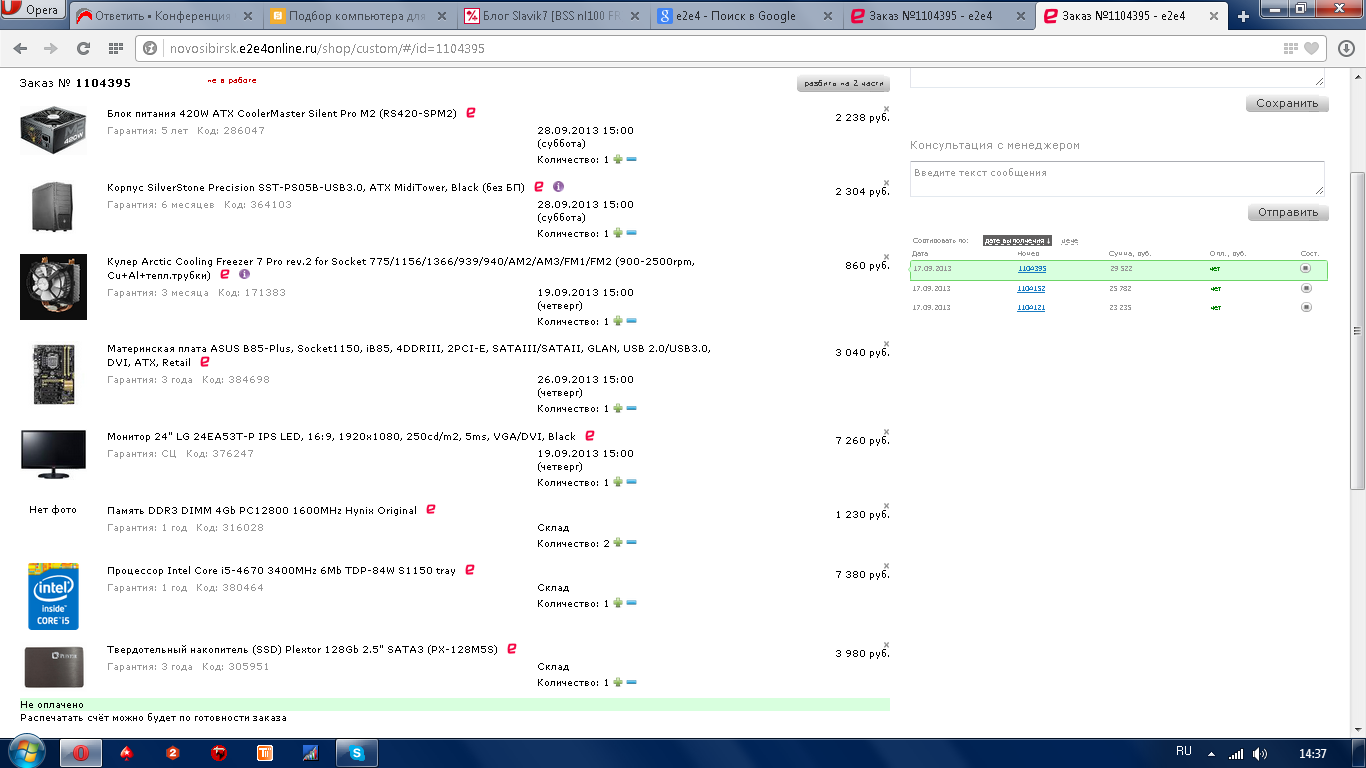This screenshot has height=768, width=1366.
Task: Open CoolerMaster power supply thumbnail
Action: [x=53, y=129]
